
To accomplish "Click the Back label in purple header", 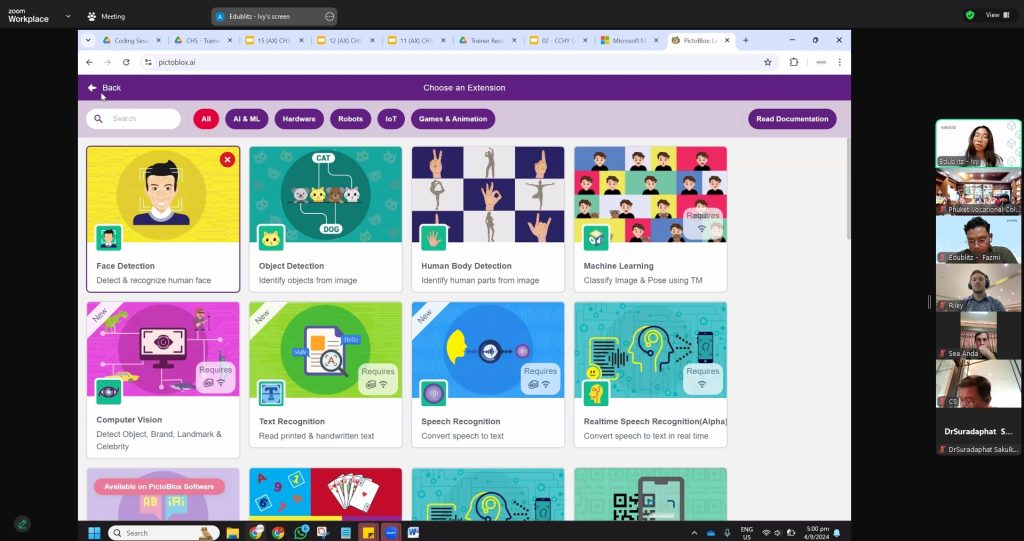I will coord(112,88).
